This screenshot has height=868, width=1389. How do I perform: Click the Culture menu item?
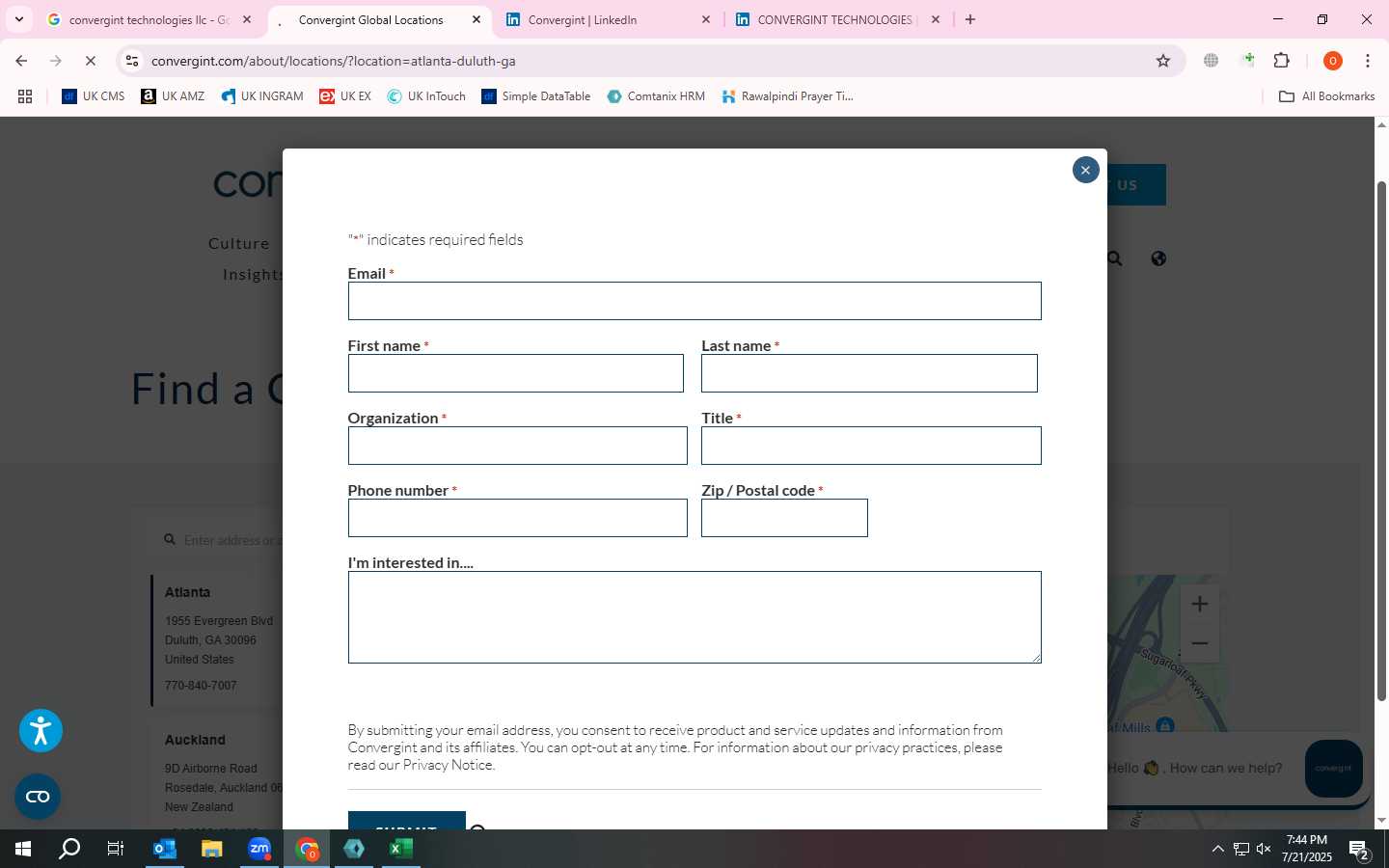point(239,243)
